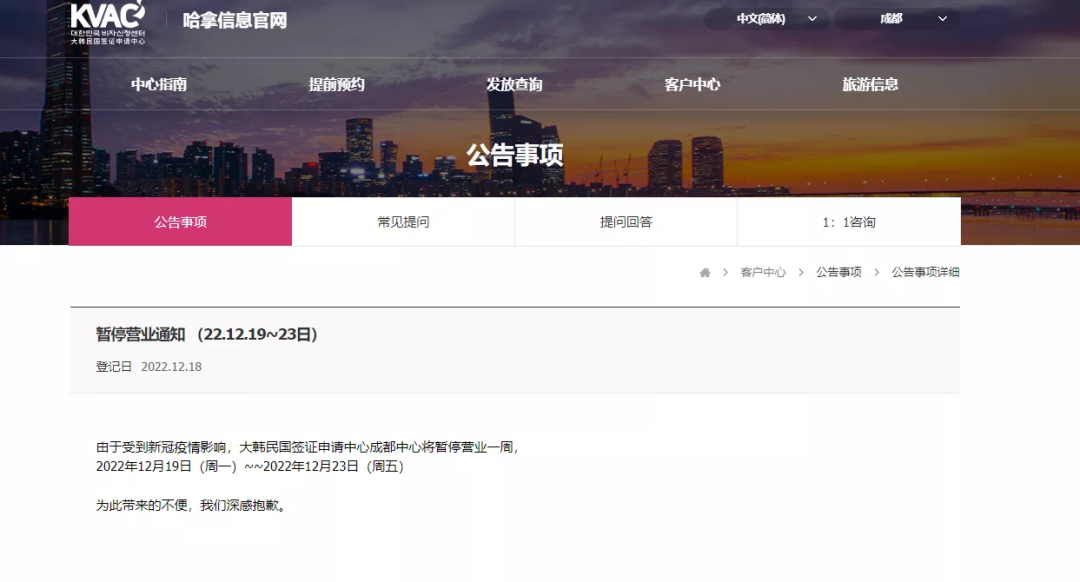Expand the chevron beside the language selector
The height and width of the screenshot is (582, 1080).
[813, 18]
